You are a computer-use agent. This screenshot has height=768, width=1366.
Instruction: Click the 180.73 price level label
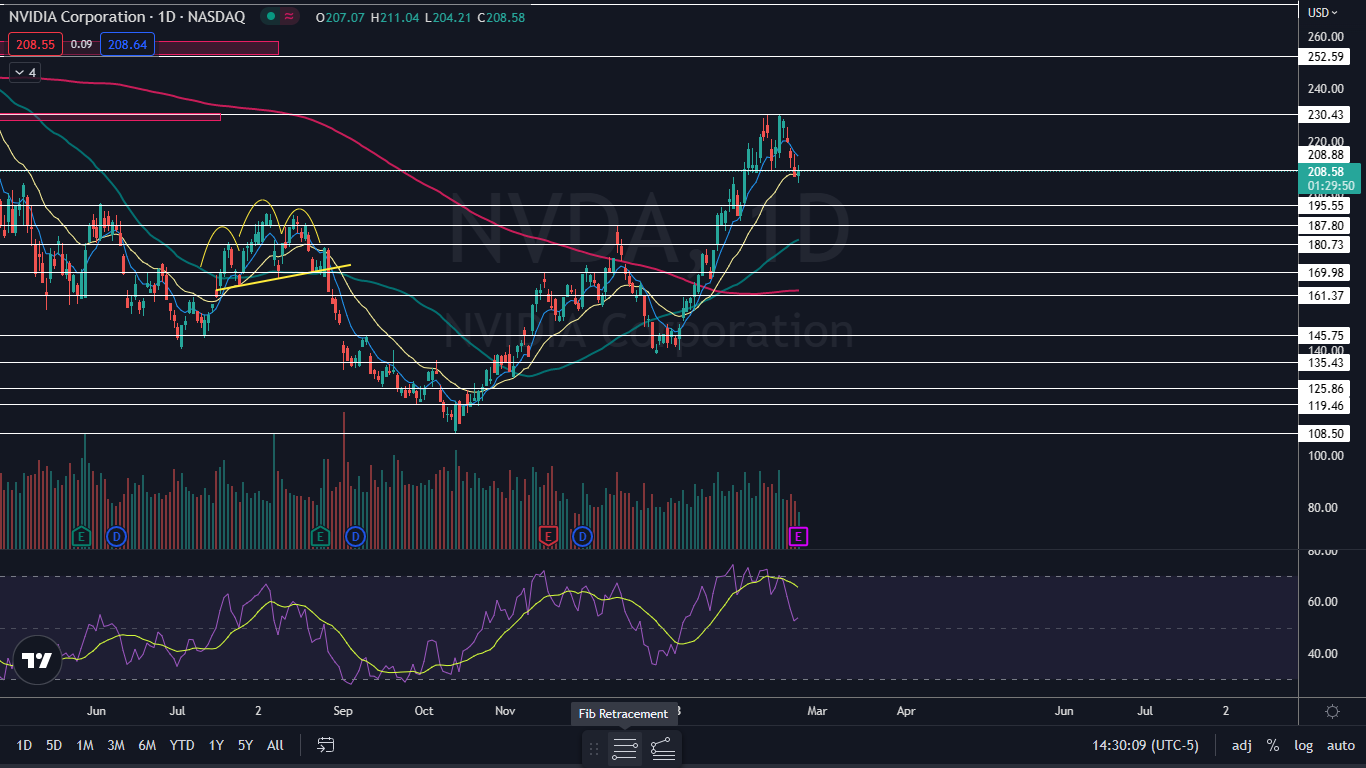(x=1326, y=245)
